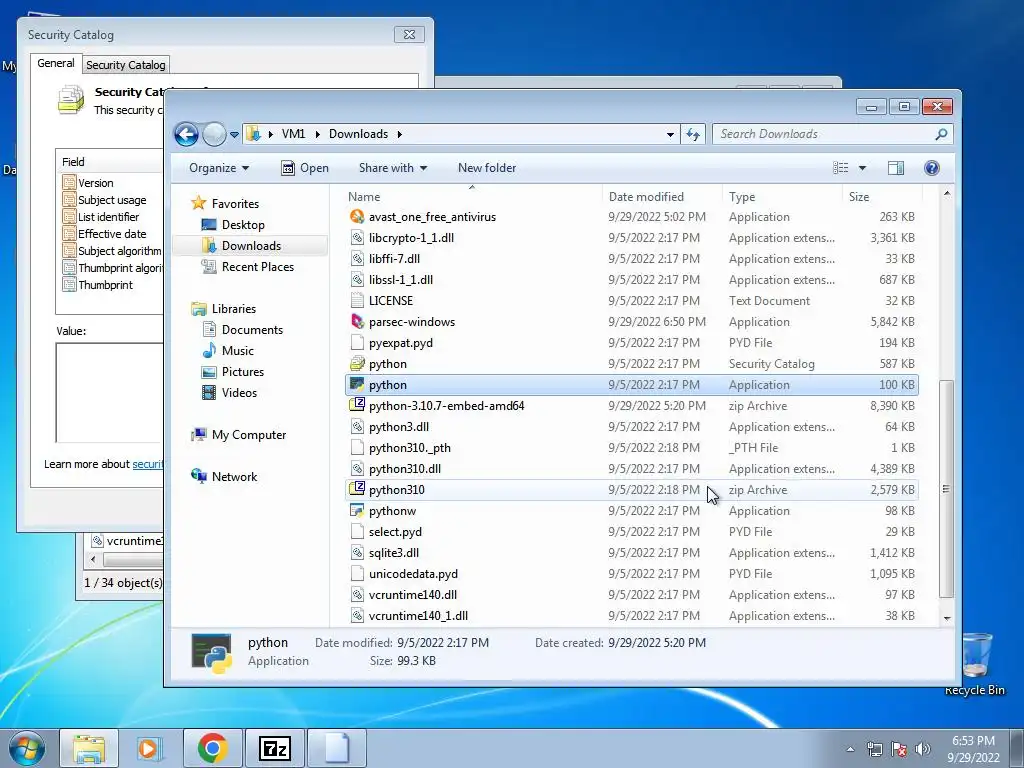Click the Help question mark icon
Image resolution: width=1024 pixels, height=768 pixels.
click(932, 168)
